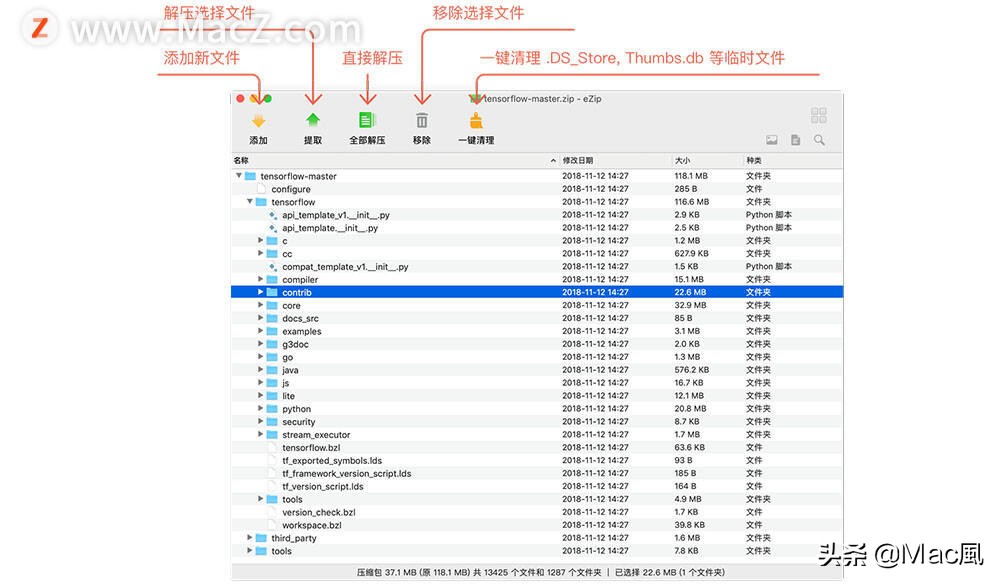Click the search magnifier icon
The height and width of the screenshot is (585, 1000).
coord(819,140)
